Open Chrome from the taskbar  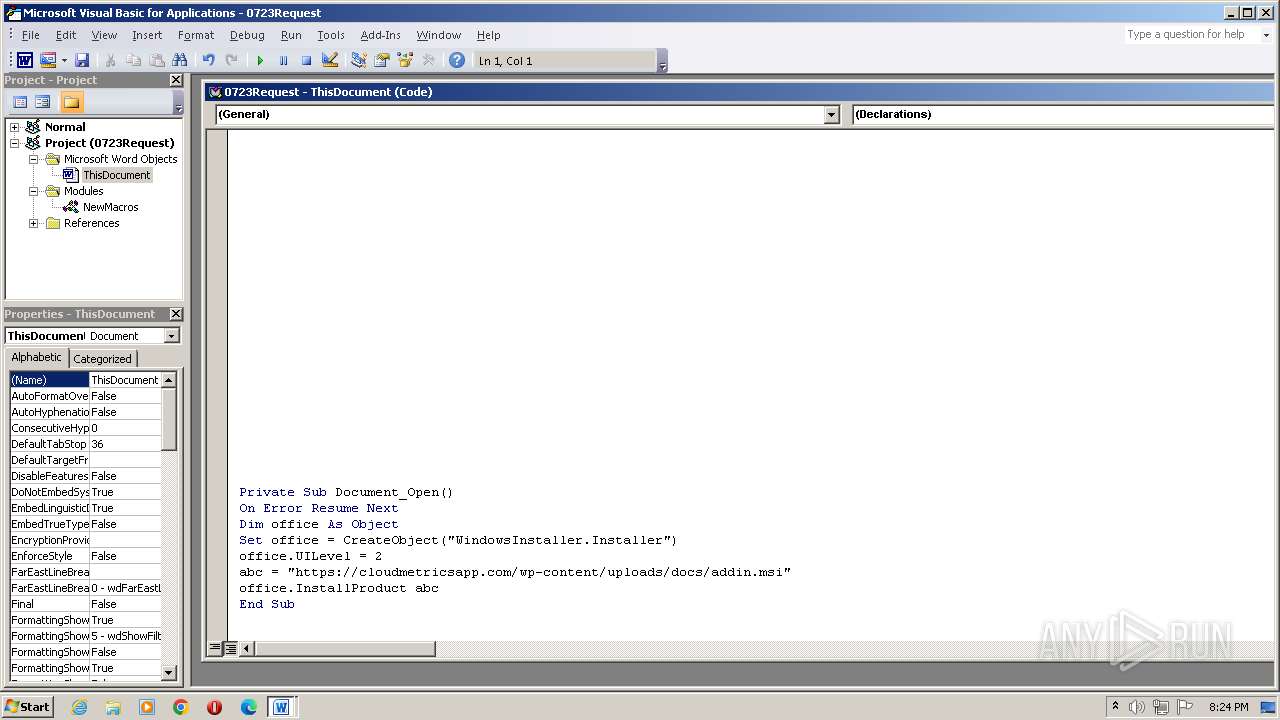pyautogui.click(x=181, y=707)
